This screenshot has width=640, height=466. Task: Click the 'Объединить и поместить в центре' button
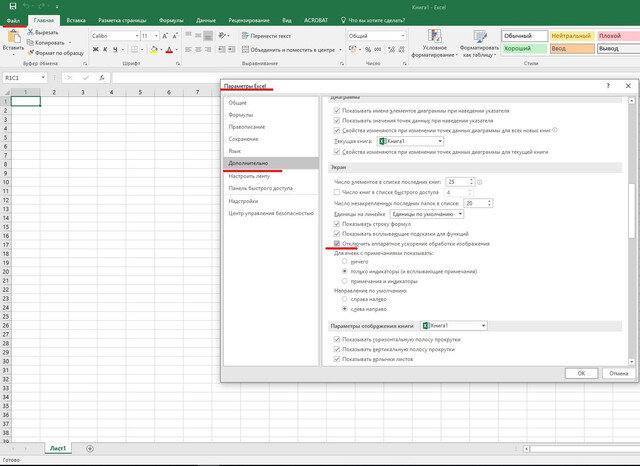click(x=288, y=50)
